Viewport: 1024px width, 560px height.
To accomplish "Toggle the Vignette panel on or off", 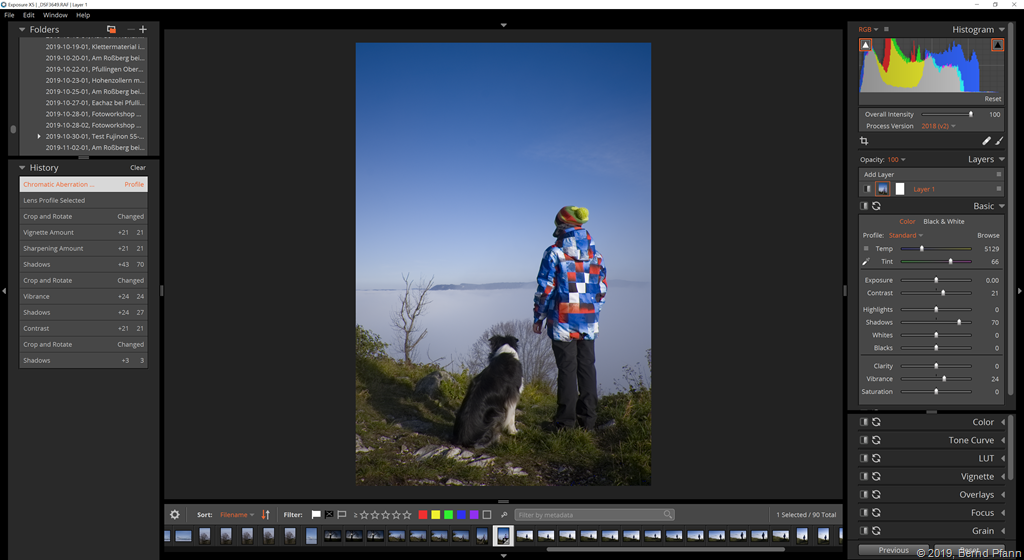I will (864, 476).
